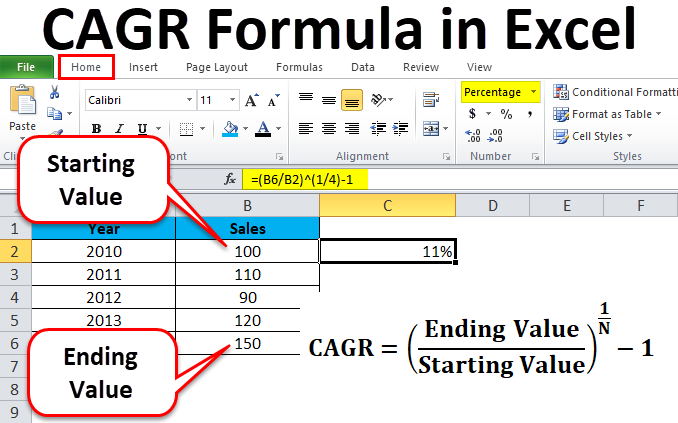The image size is (678, 423).
Task: Open Number group dialog launcher
Action: [535, 157]
